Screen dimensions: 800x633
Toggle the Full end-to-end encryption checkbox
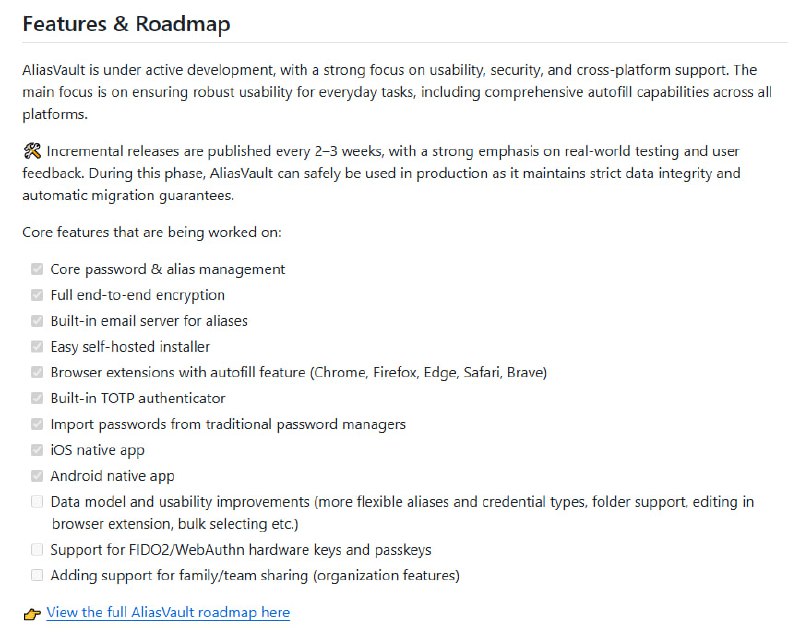[x=37, y=295]
